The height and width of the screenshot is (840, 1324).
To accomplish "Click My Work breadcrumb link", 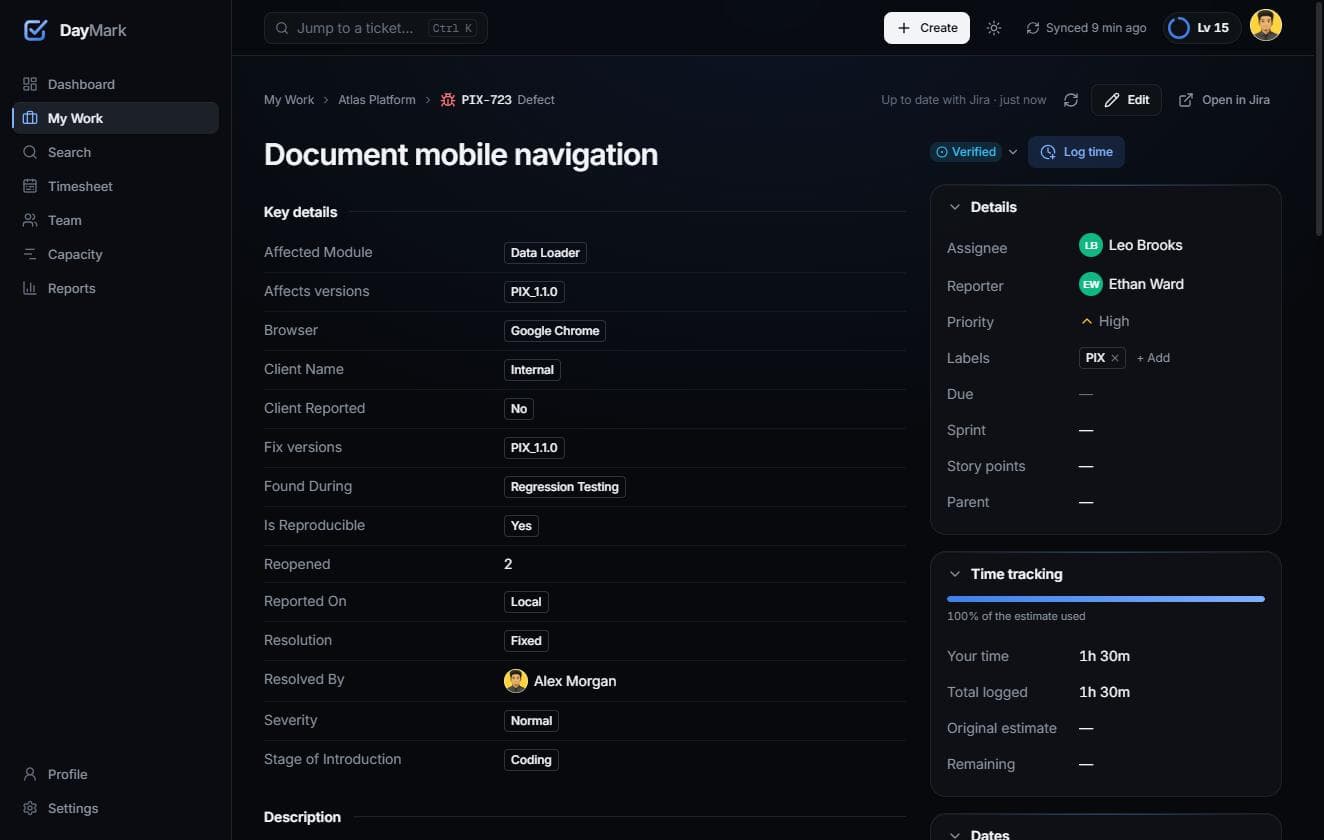I will pyautogui.click(x=289, y=100).
